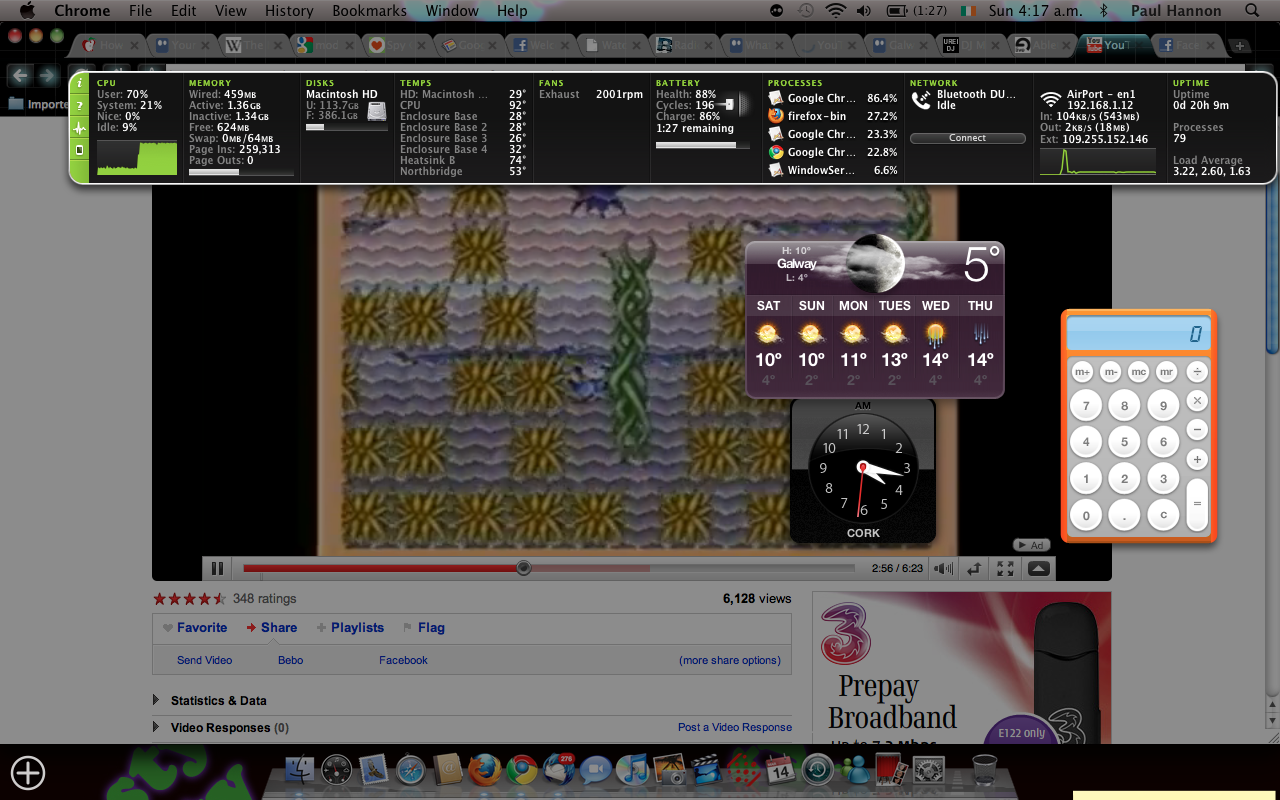Screen dimensions: 1280x800
Task: Click the video progress scrubber handle
Action: (x=523, y=568)
